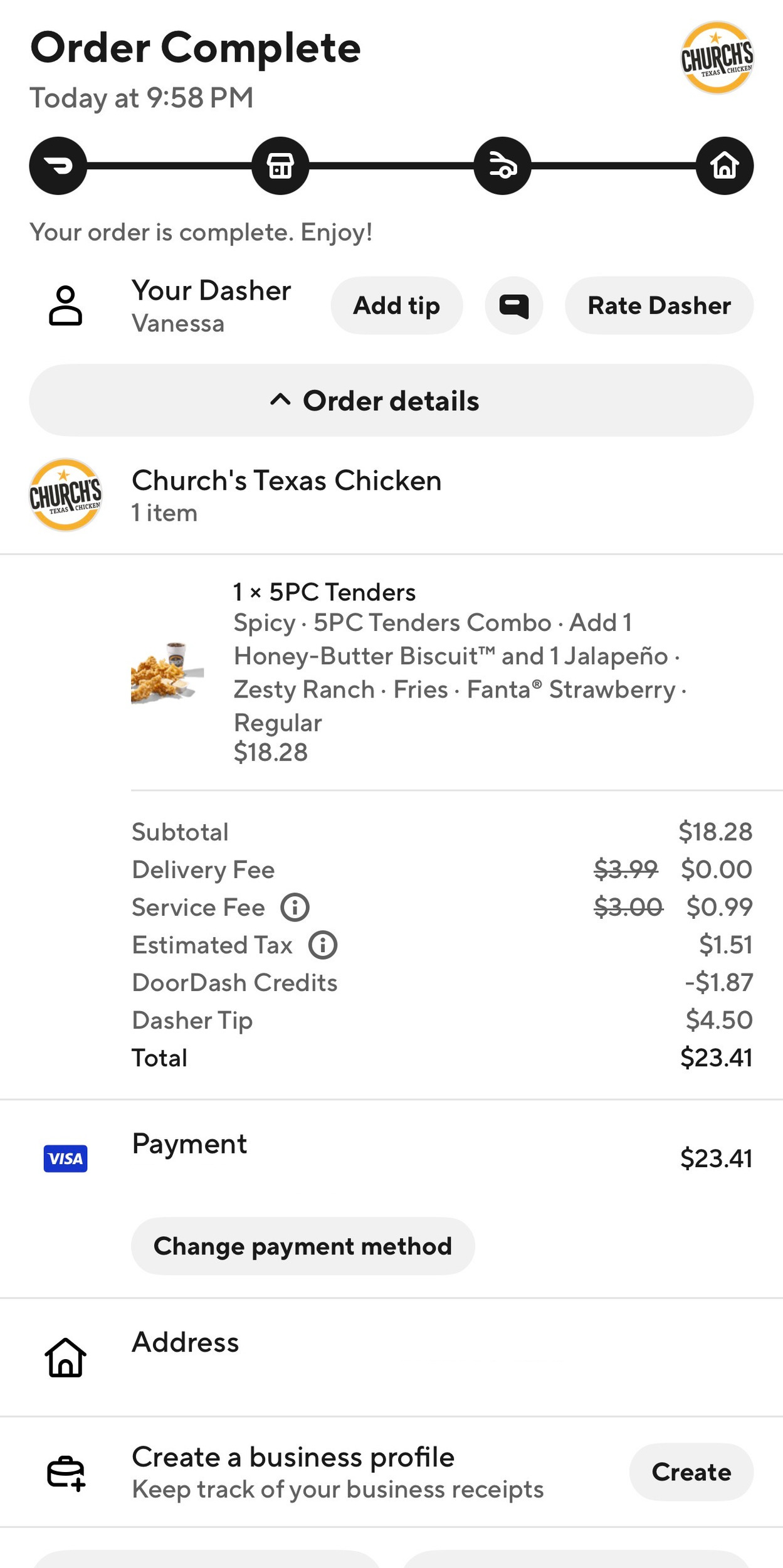The height and width of the screenshot is (1568, 783).
Task: Click the car delivery progress icon
Action: (502, 166)
